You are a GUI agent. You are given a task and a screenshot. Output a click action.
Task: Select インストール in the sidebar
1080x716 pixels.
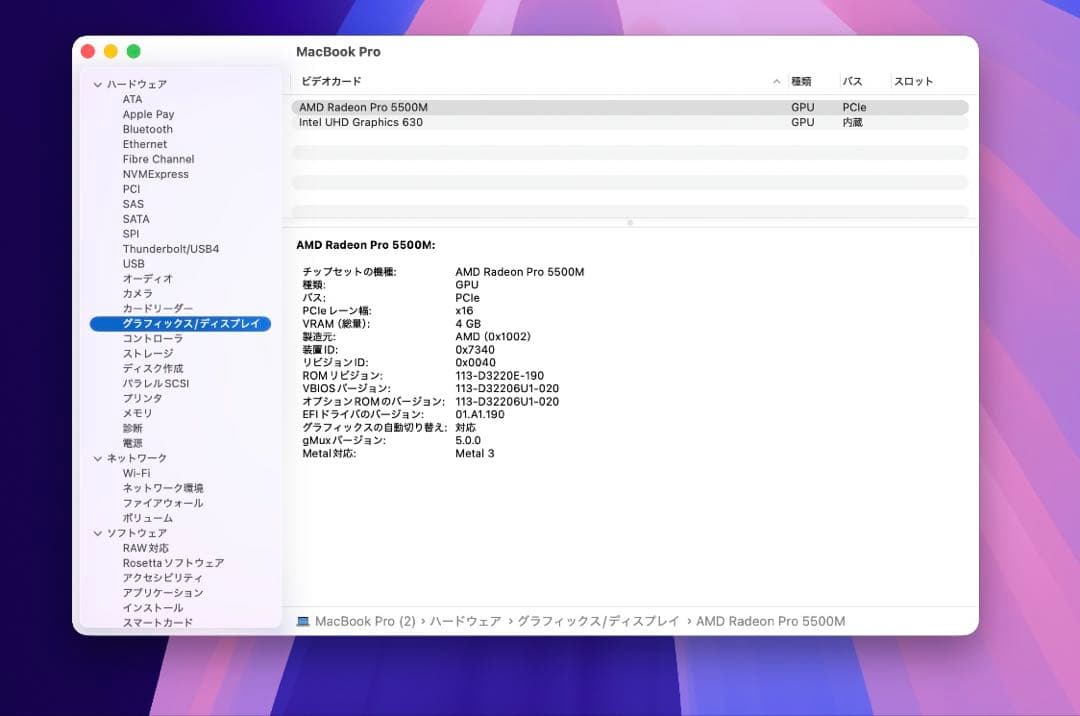point(153,608)
